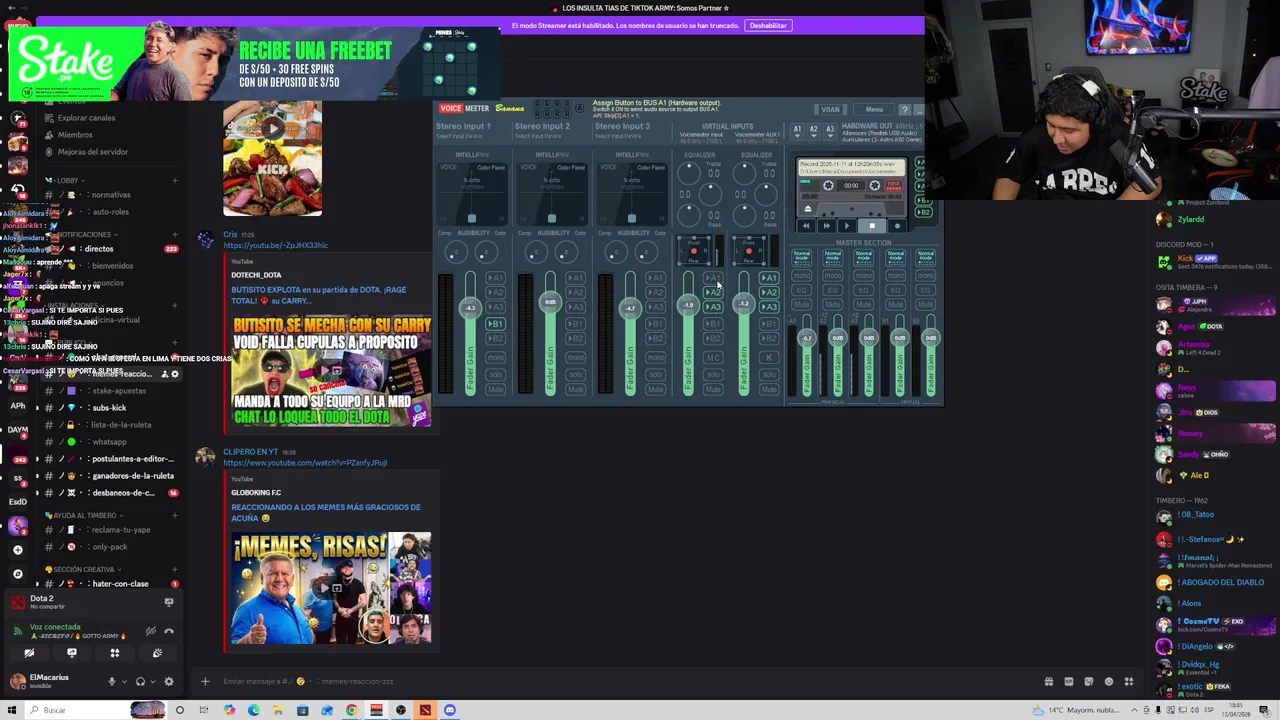Collapse the SECCIÓN CREATIVA category
Viewport: 1280px width, 720px height.
[x=83, y=569]
